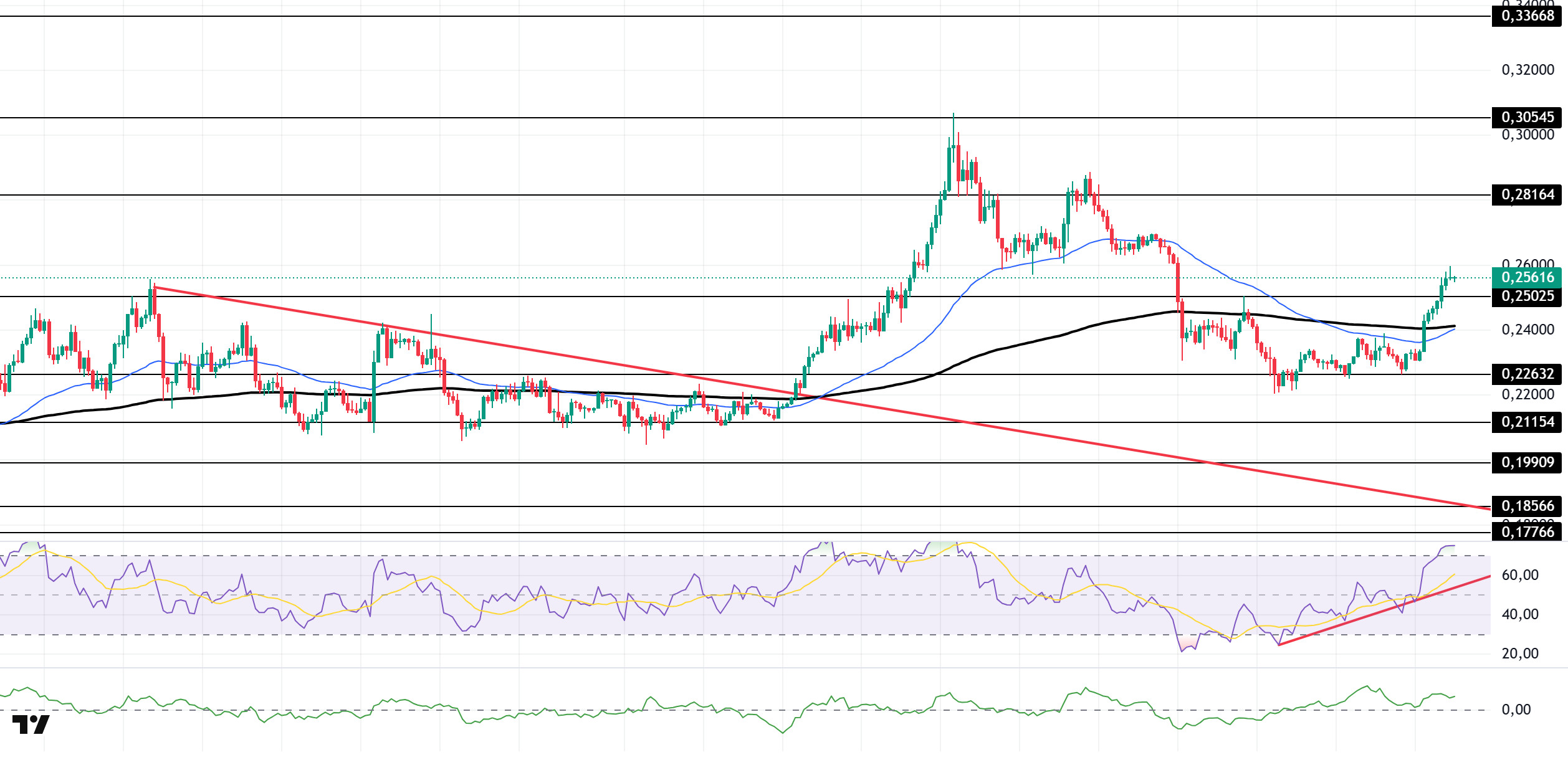Click the 60,00 RSI scale value
The image size is (1568, 760).
click(1519, 575)
